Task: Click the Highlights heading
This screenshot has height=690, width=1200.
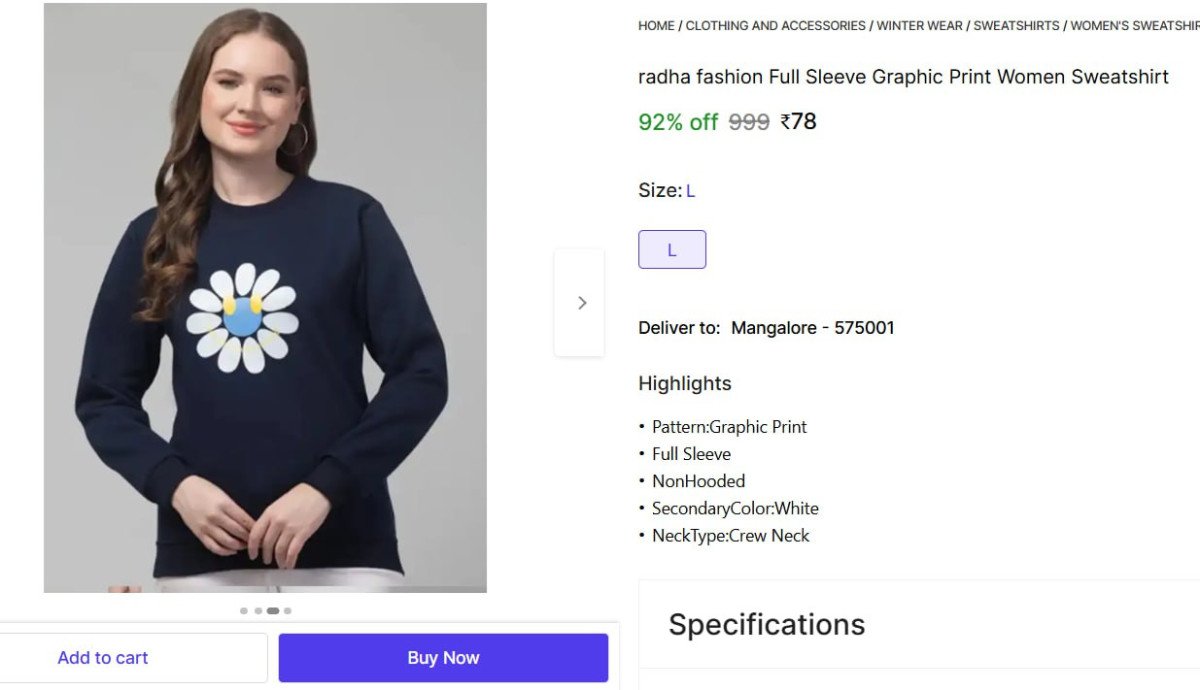Action: (x=685, y=384)
